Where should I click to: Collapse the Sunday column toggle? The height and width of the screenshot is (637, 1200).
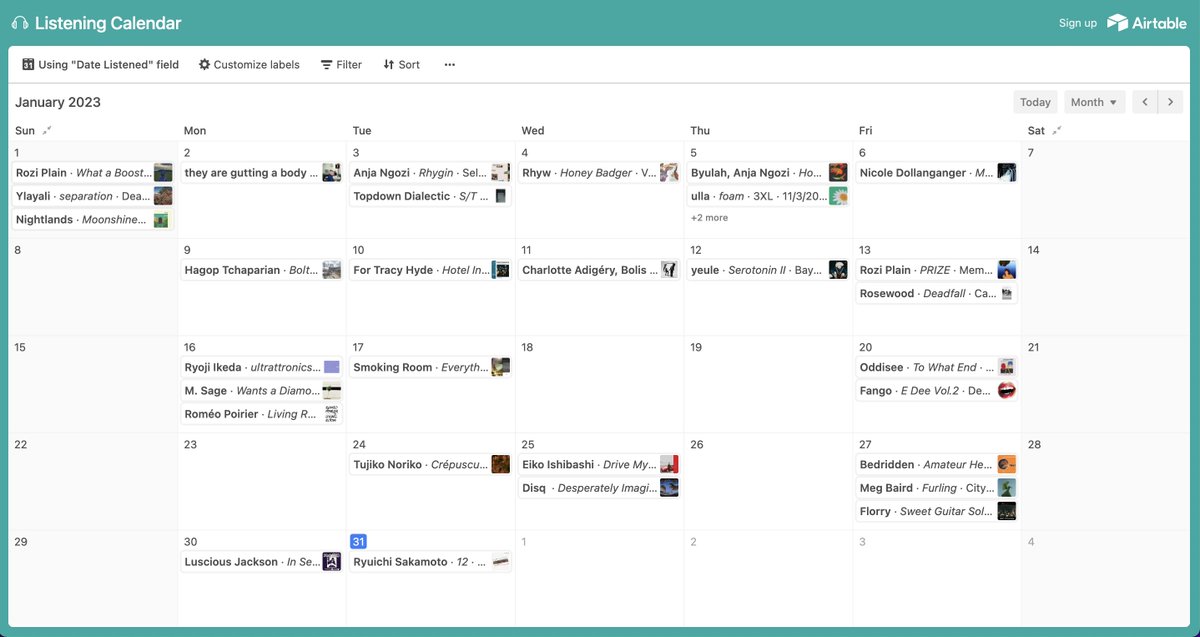tap(47, 130)
